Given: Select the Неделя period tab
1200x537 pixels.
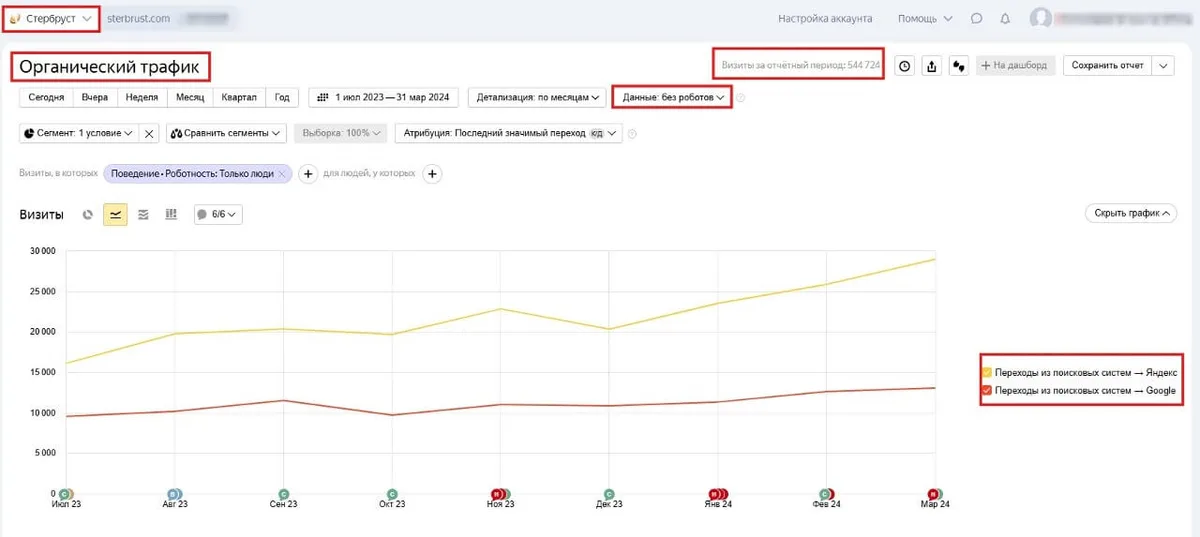Looking at the screenshot, I should pyautogui.click(x=141, y=97).
